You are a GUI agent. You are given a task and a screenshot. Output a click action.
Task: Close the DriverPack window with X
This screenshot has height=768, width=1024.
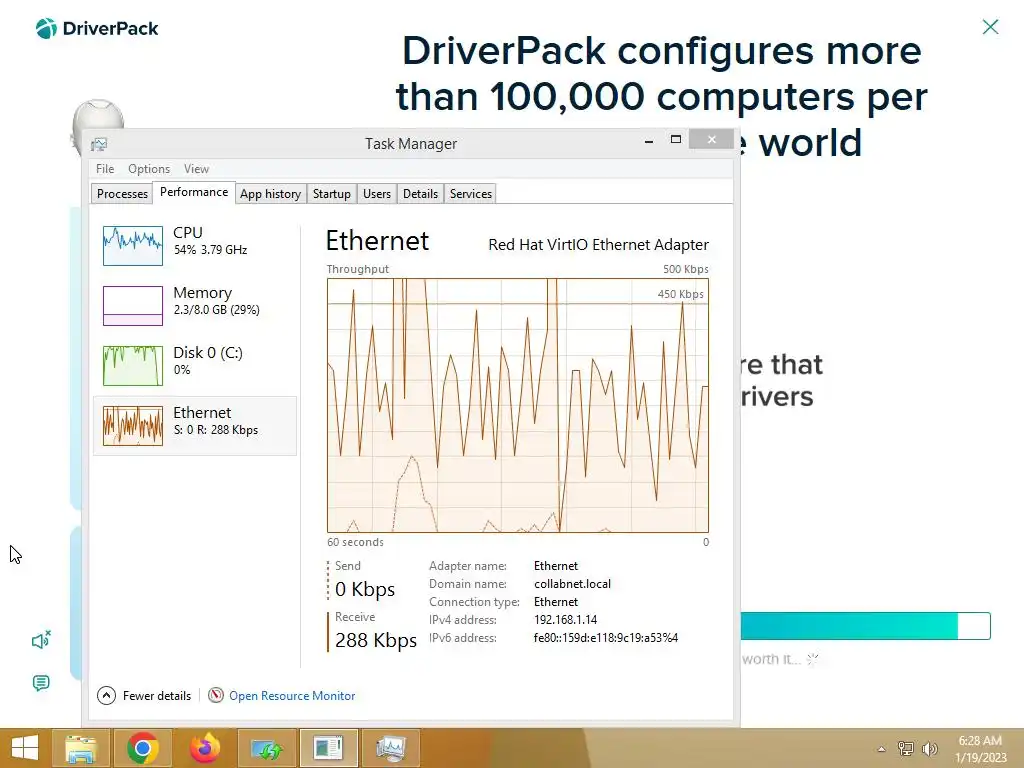[990, 27]
